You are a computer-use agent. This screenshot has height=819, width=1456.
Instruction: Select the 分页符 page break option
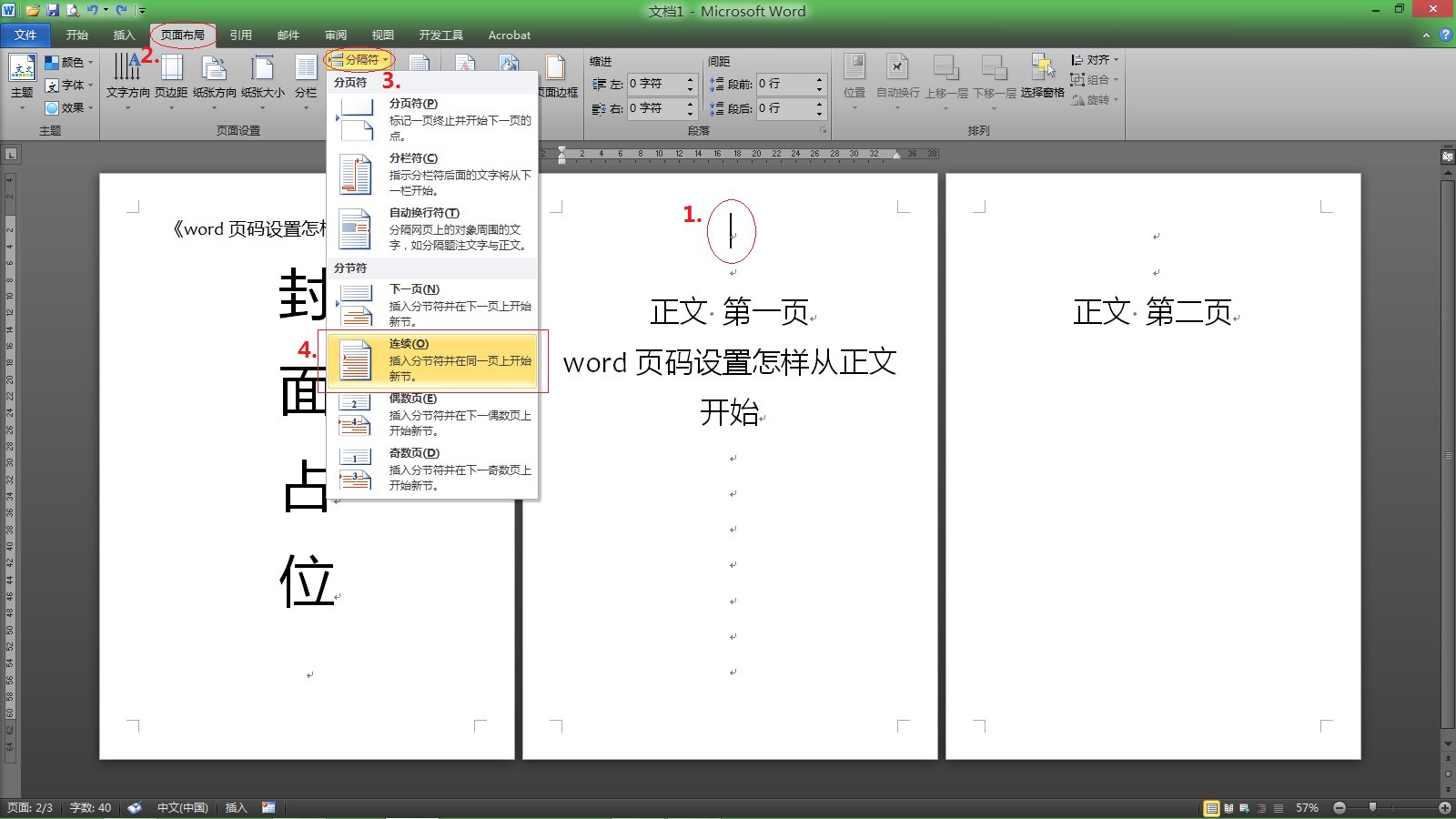coord(428,116)
